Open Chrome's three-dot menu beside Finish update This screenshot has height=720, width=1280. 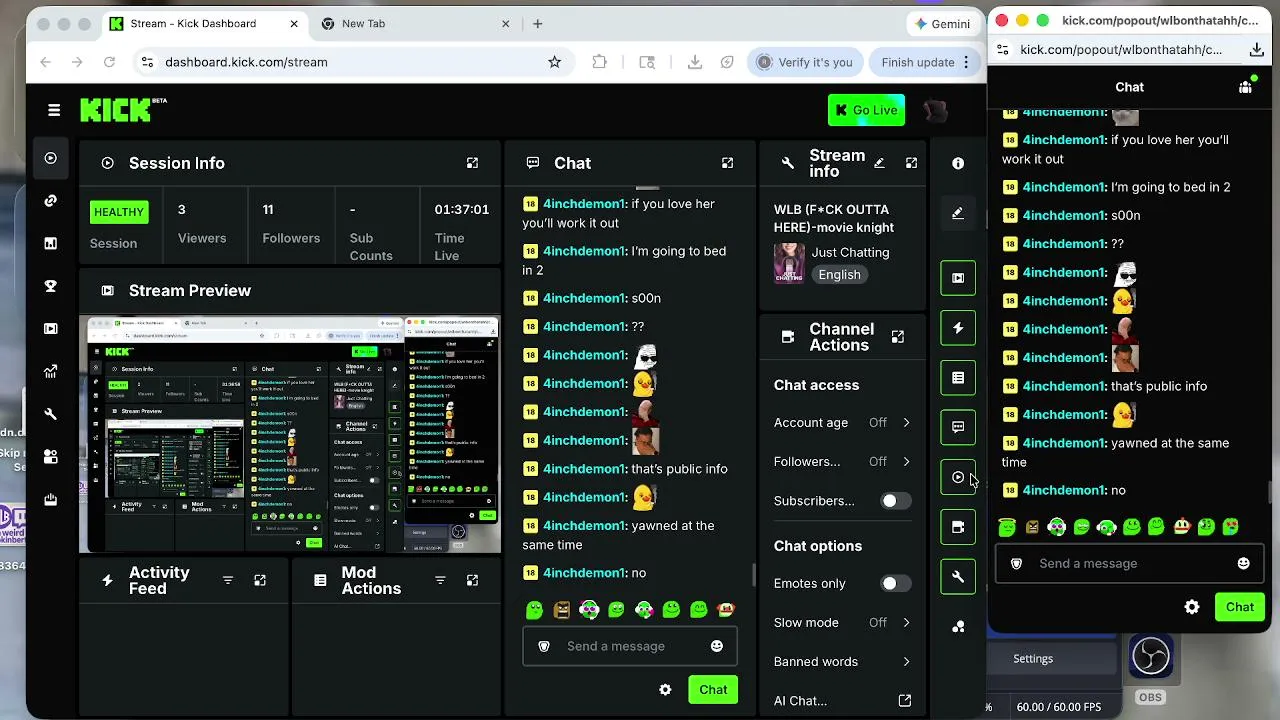(x=966, y=62)
